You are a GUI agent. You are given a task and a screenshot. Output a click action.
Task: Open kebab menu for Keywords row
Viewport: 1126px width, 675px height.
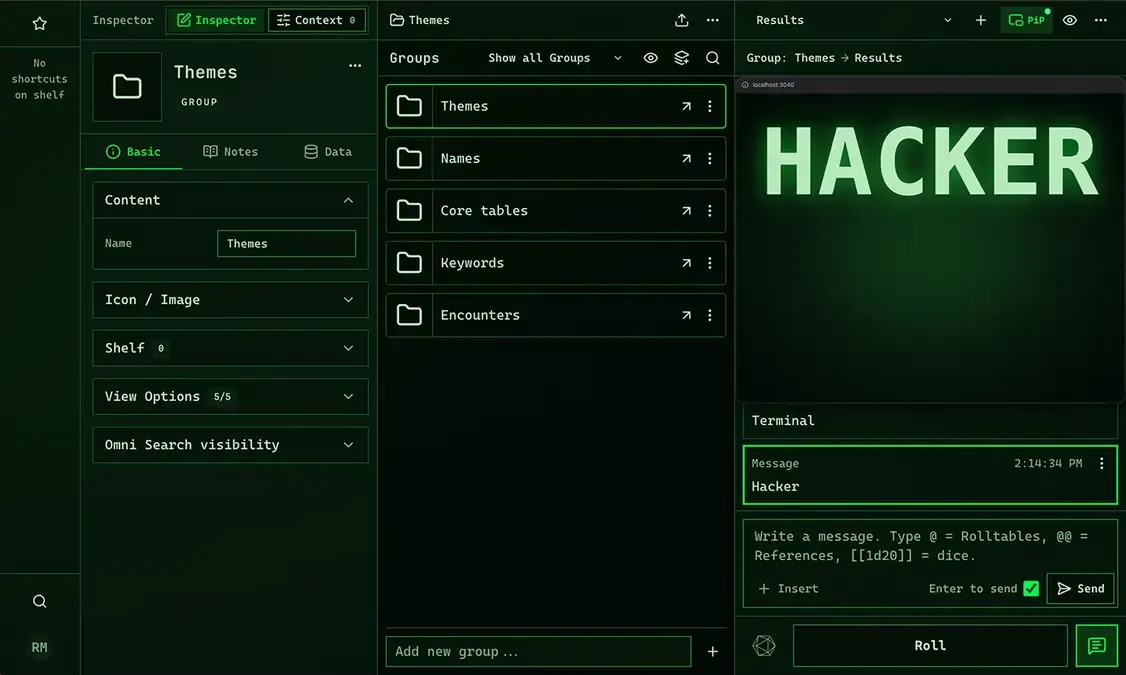click(x=709, y=264)
